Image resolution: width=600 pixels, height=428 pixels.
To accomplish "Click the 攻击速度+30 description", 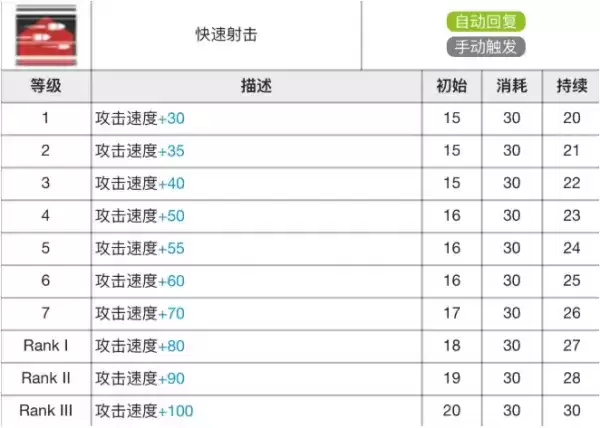I will pos(140,119).
